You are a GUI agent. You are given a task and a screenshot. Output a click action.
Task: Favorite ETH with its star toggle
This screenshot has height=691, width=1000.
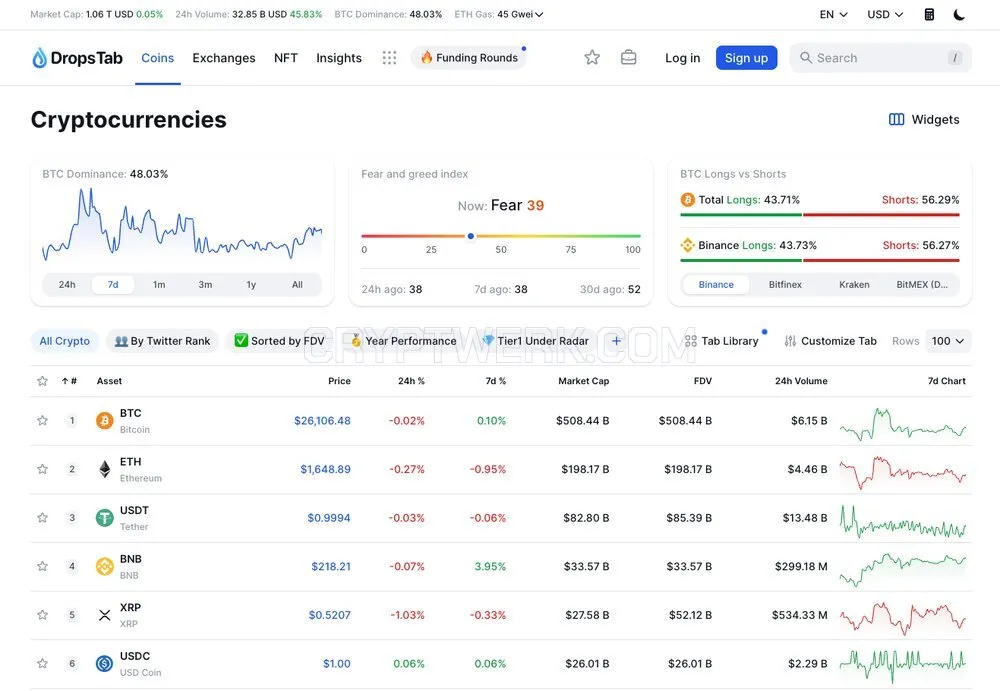pos(43,469)
